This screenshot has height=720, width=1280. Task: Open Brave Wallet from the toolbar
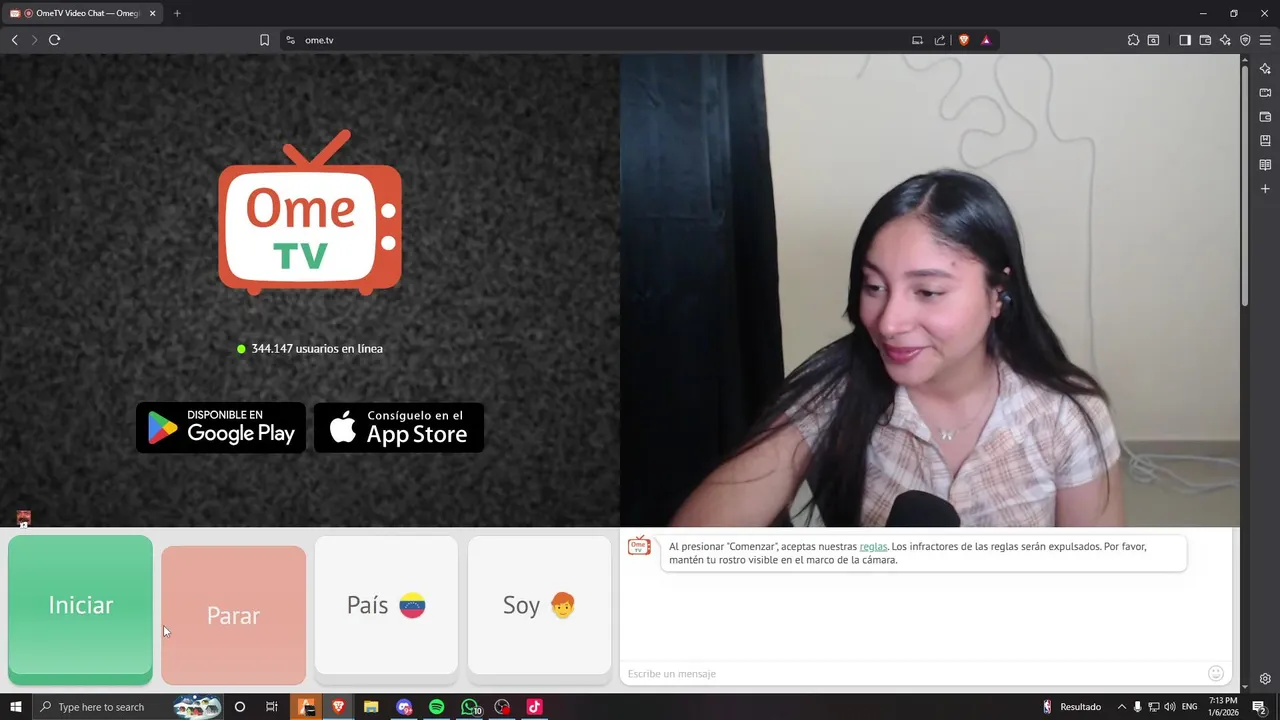point(1205,40)
